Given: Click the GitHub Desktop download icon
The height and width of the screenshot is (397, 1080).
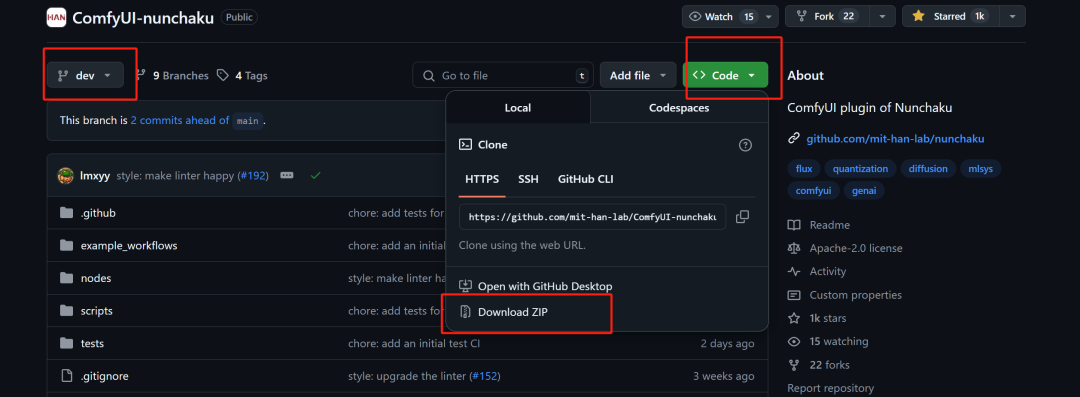Looking at the screenshot, I should [466, 286].
